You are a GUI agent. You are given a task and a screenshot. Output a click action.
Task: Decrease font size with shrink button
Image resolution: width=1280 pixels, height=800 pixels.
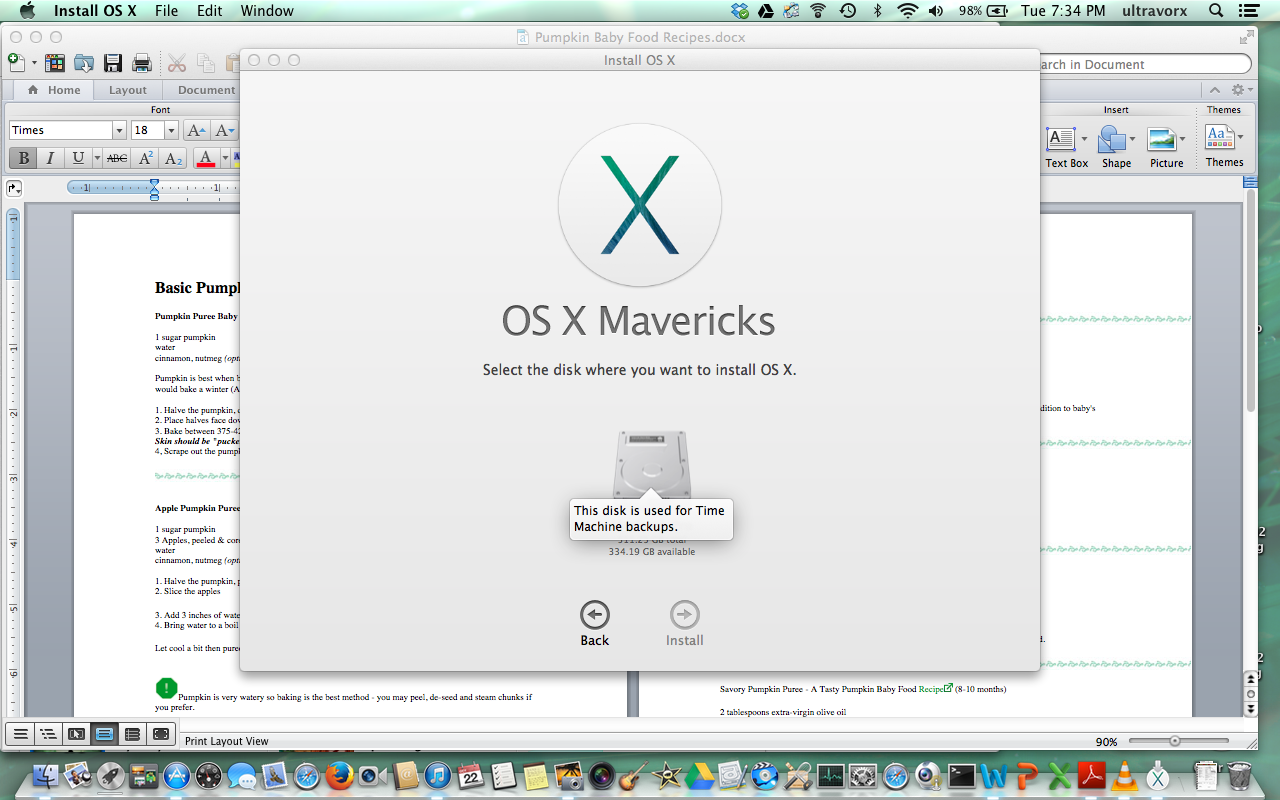[225, 130]
